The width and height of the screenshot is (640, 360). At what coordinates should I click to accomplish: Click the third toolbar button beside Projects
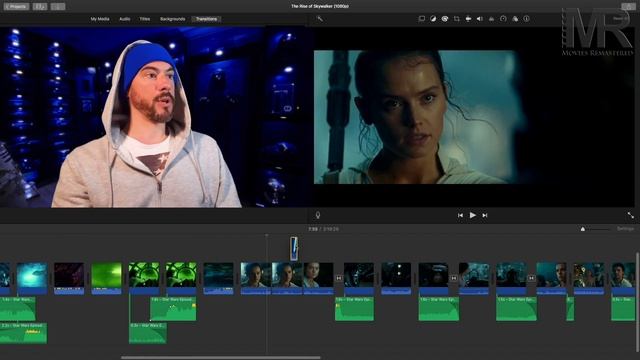[x=58, y=7]
